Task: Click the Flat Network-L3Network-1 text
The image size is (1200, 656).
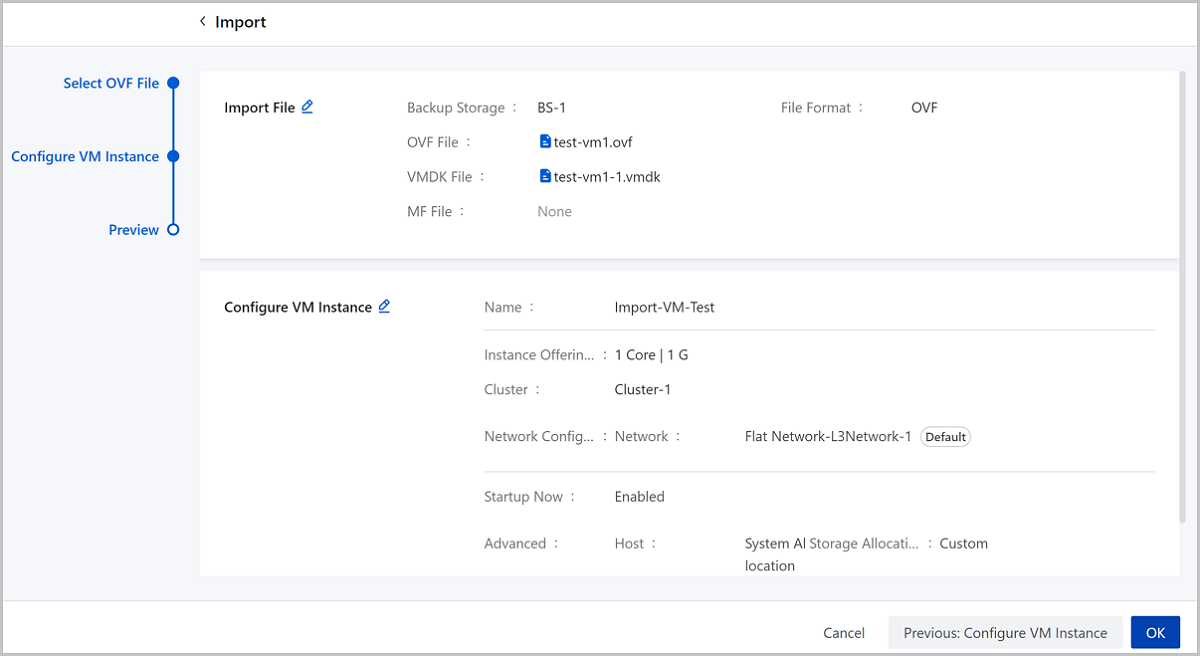Action: click(827, 436)
